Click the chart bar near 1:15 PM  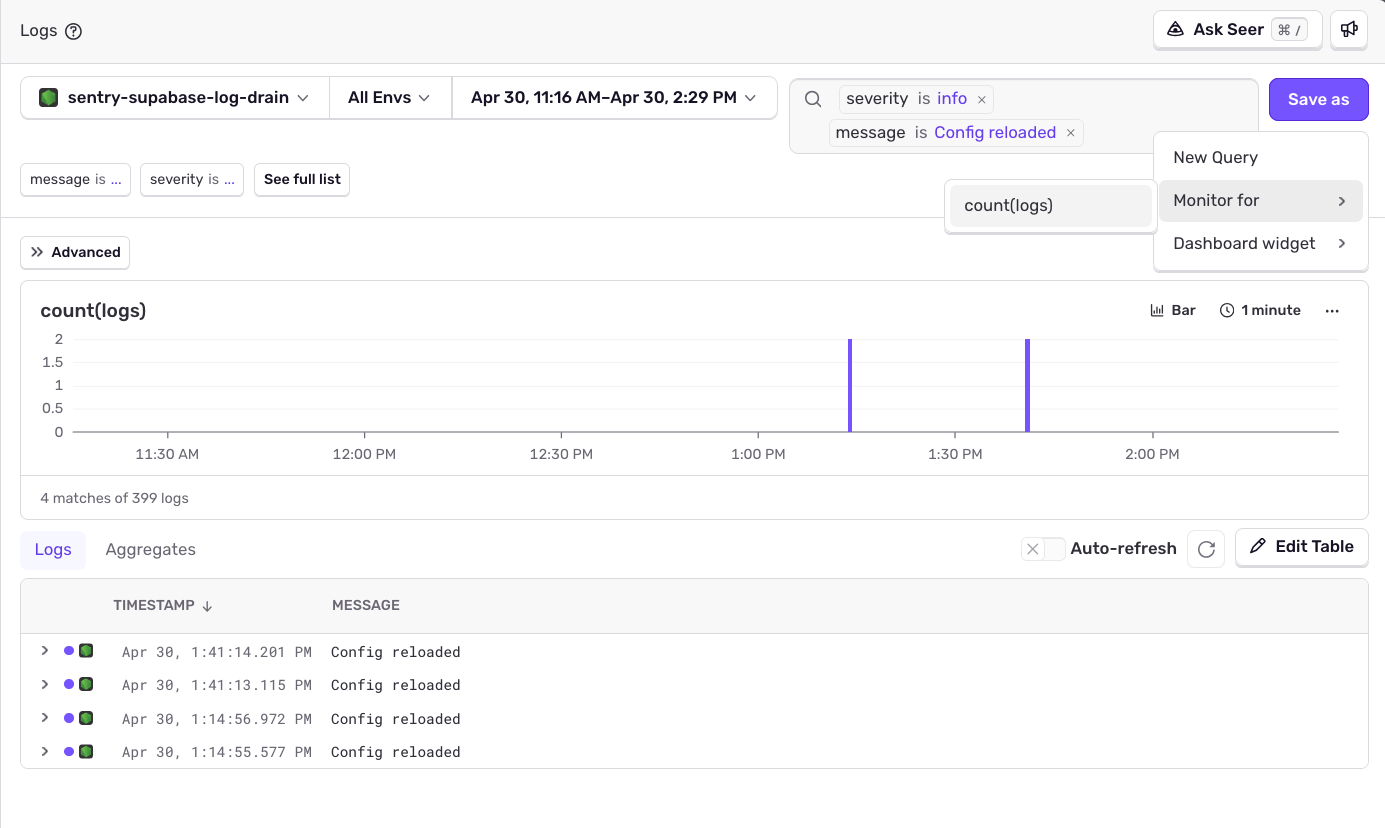click(850, 385)
